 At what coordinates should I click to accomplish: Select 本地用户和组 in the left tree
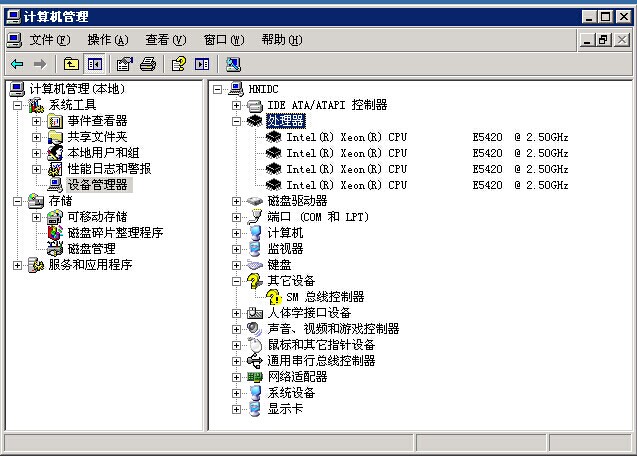[103, 153]
